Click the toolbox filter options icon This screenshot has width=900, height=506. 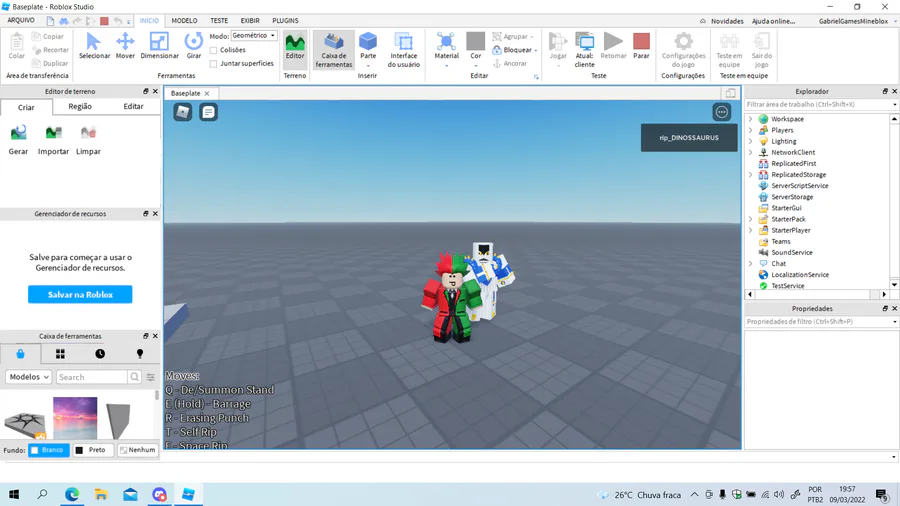[150, 377]
